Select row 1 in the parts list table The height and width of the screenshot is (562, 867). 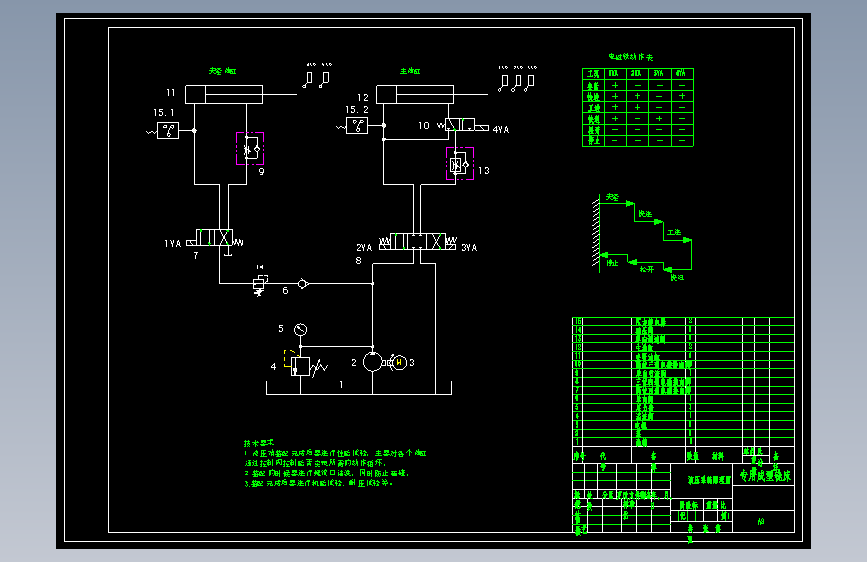coord(683,442)
